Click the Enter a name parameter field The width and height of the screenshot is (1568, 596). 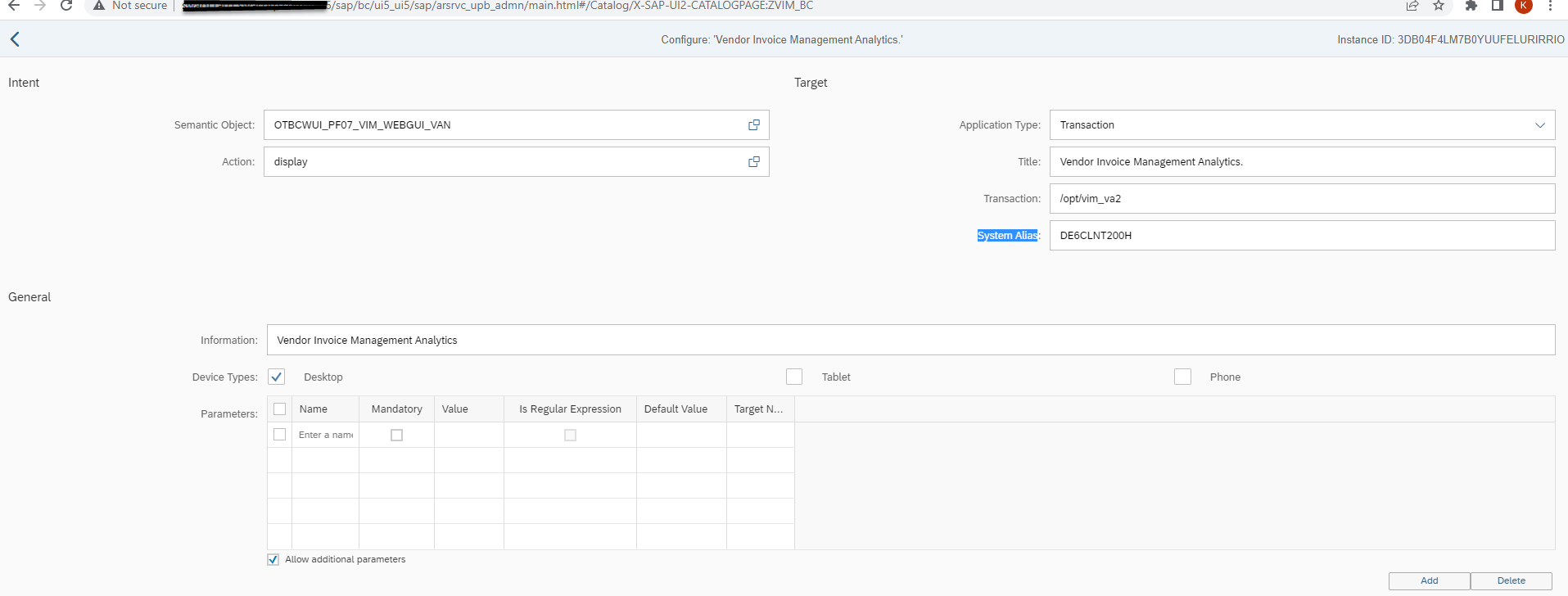coord(326,435)
